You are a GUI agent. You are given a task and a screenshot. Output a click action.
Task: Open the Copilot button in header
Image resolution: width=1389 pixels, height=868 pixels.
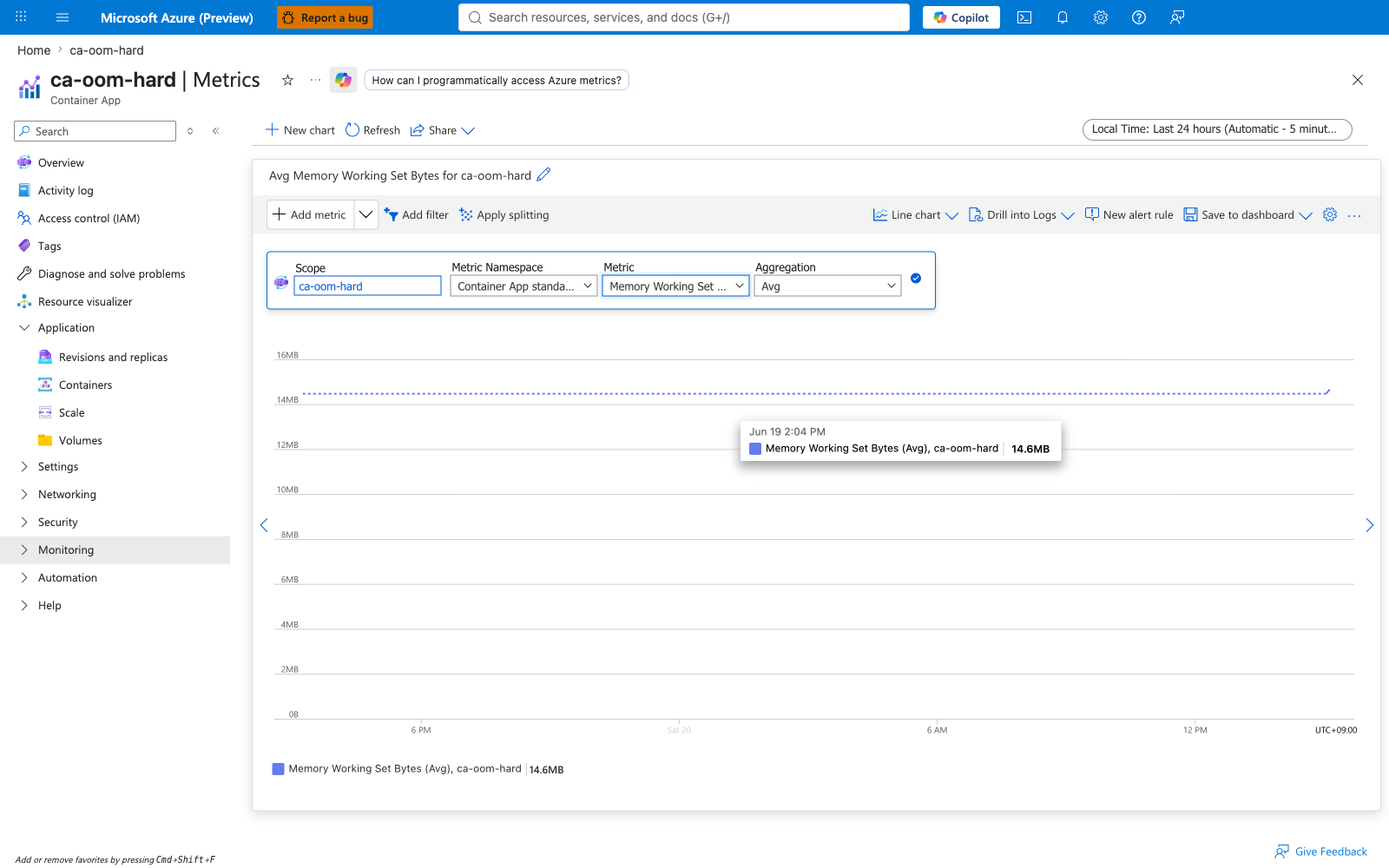[x=961, y=17]
